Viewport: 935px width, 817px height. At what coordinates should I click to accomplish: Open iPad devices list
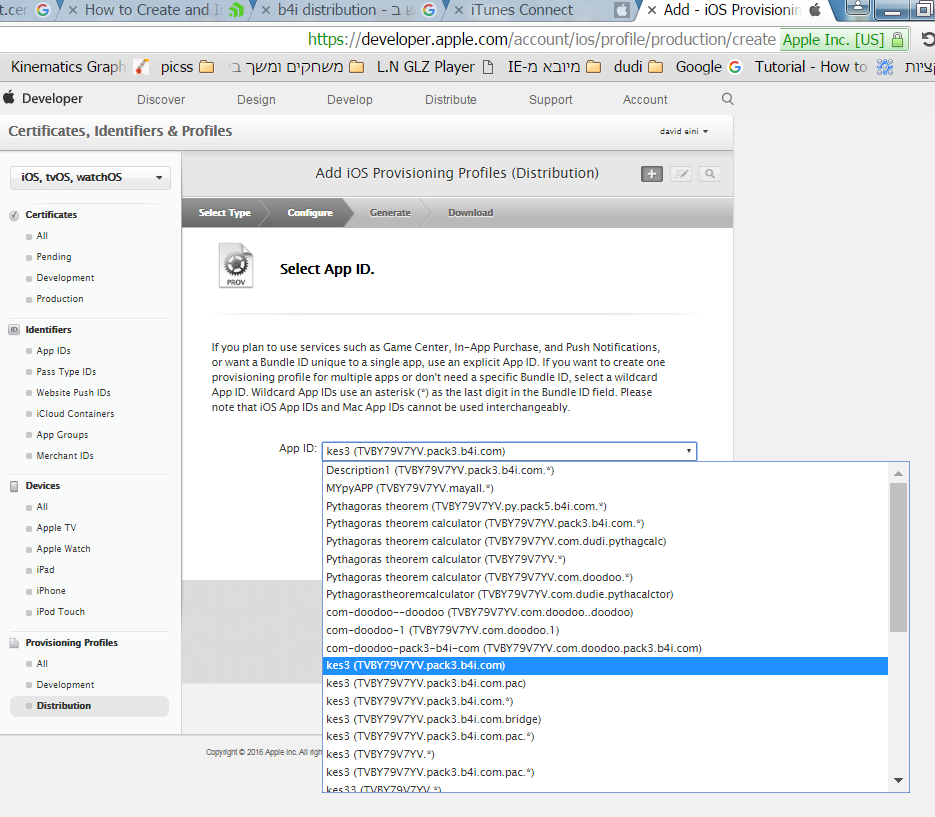[x=45, y=570]
